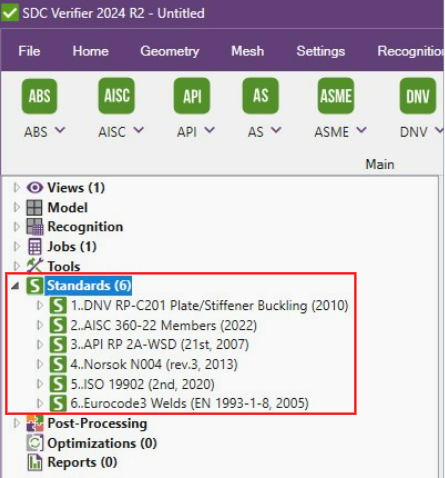Click the Views eye icon

click(35, 188)
